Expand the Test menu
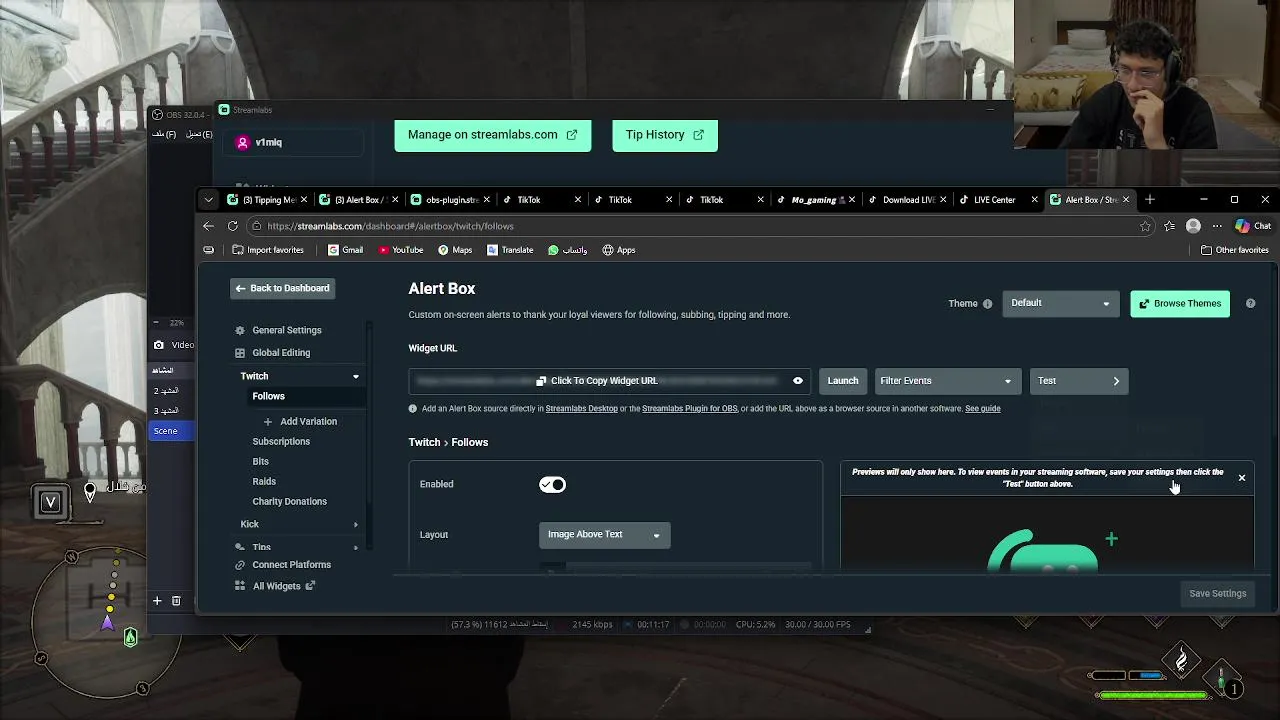Screen dimensions: 1280x720 point(1079,381)
